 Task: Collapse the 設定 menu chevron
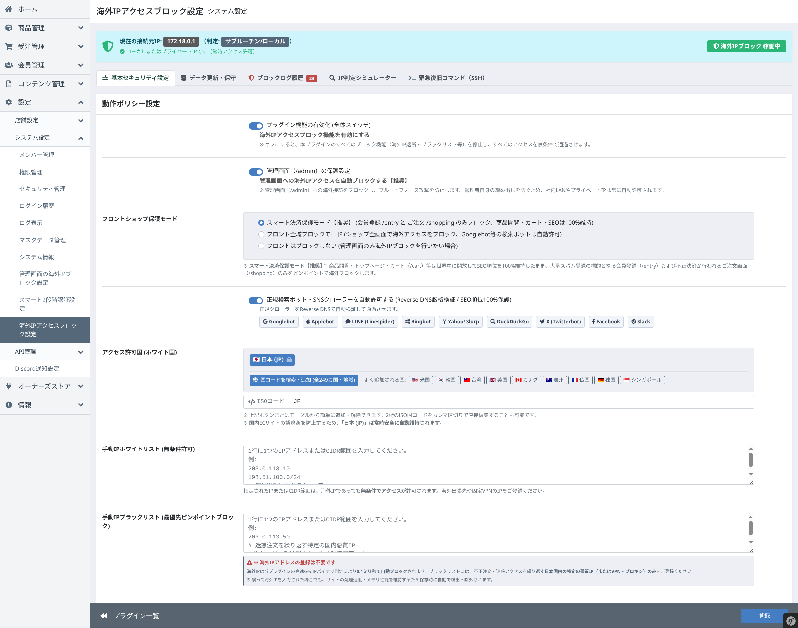(x=80, y=102)
